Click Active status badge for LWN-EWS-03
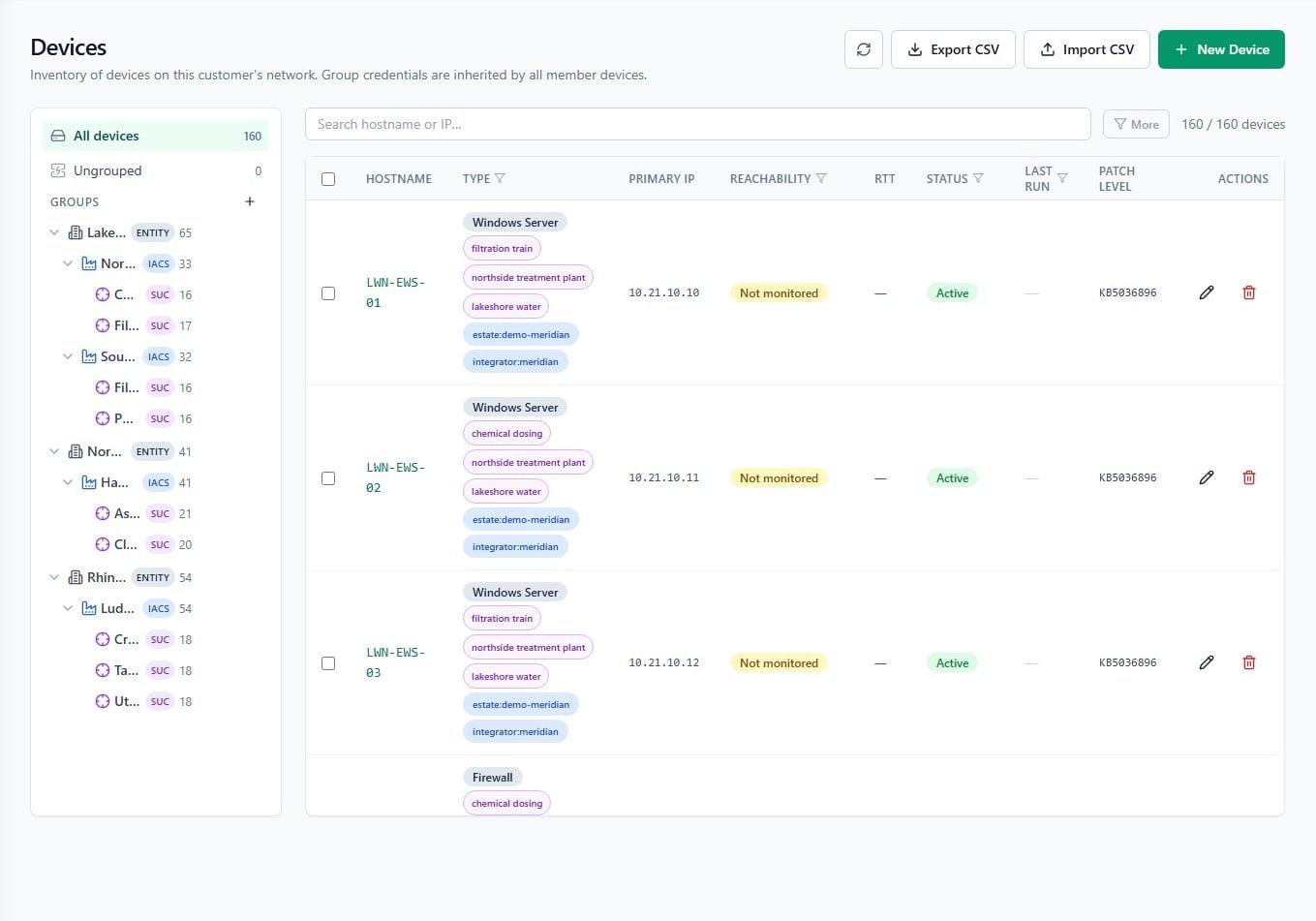The height and width of the screenshot is (921, 1316). click(952, 662)
